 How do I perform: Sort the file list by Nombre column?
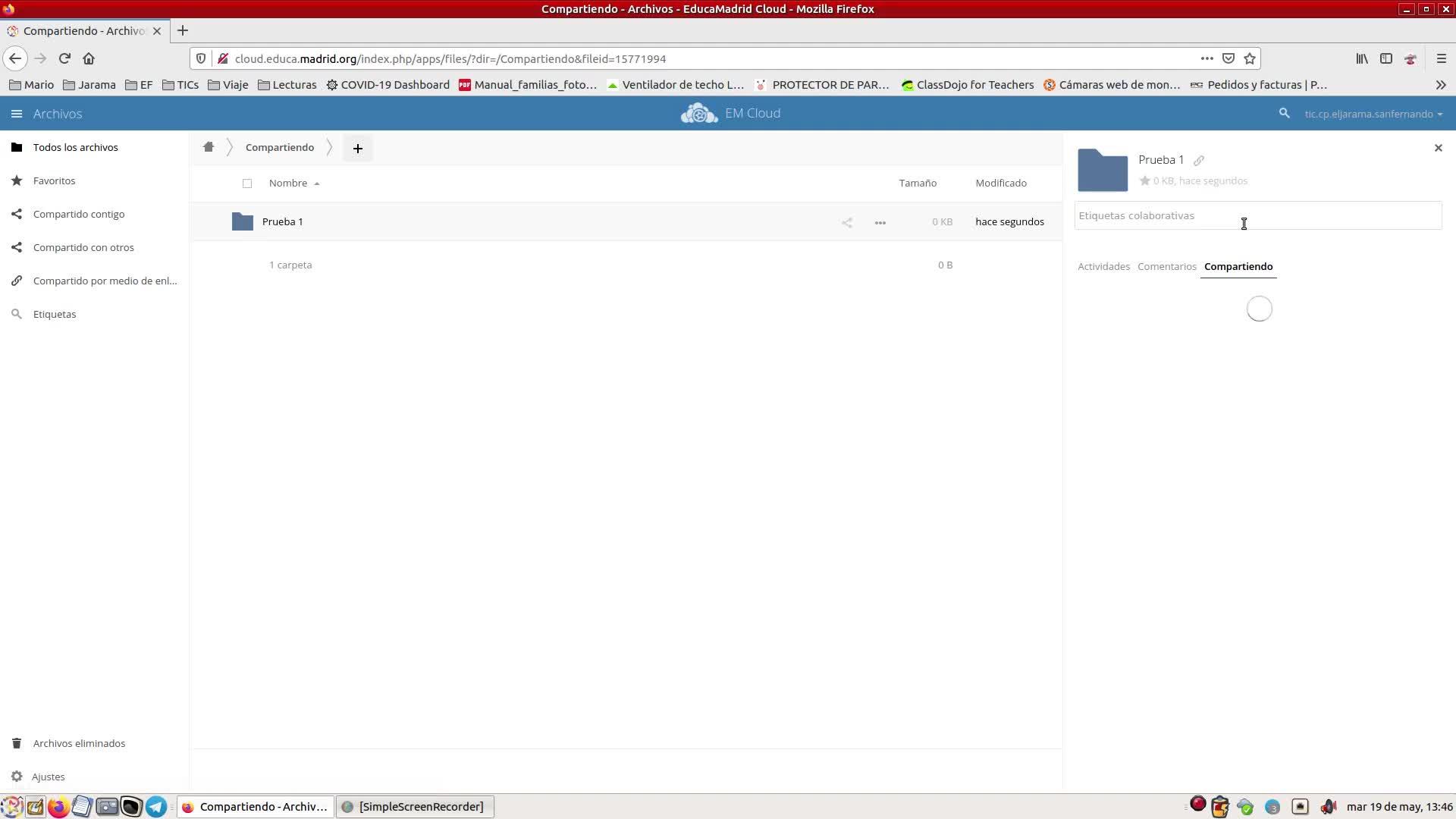[x=288, y=183]
